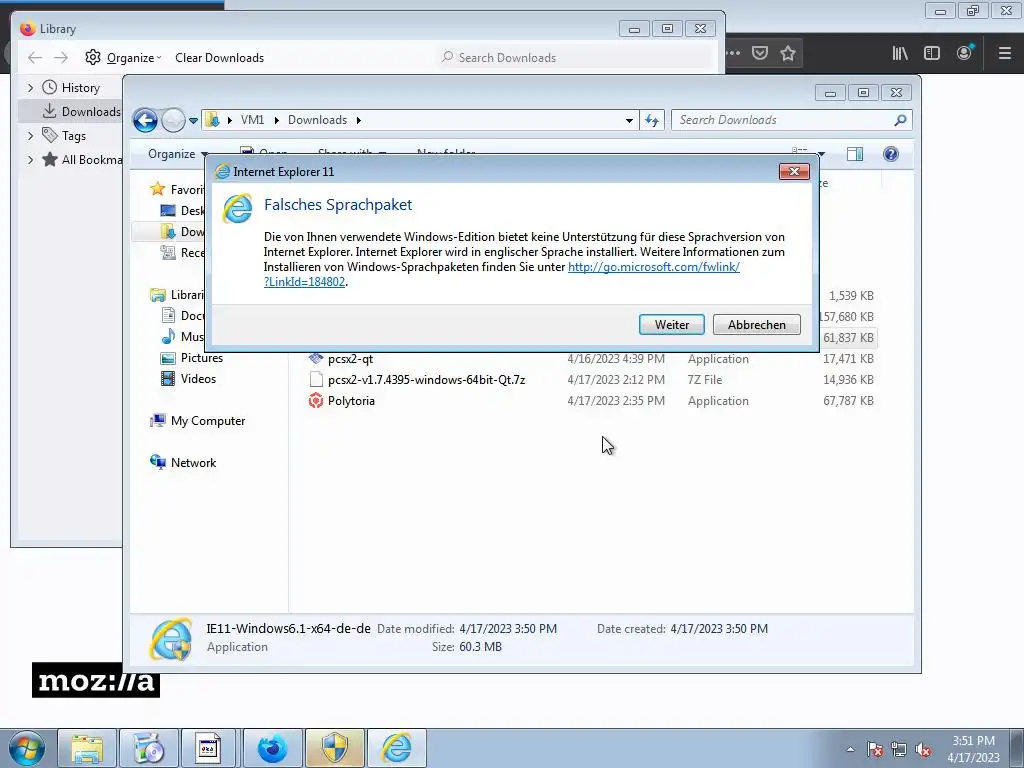Click the Abbrechen button in the dialog
Viewport: 1024px width, 768px height.
tap(756, 325)
